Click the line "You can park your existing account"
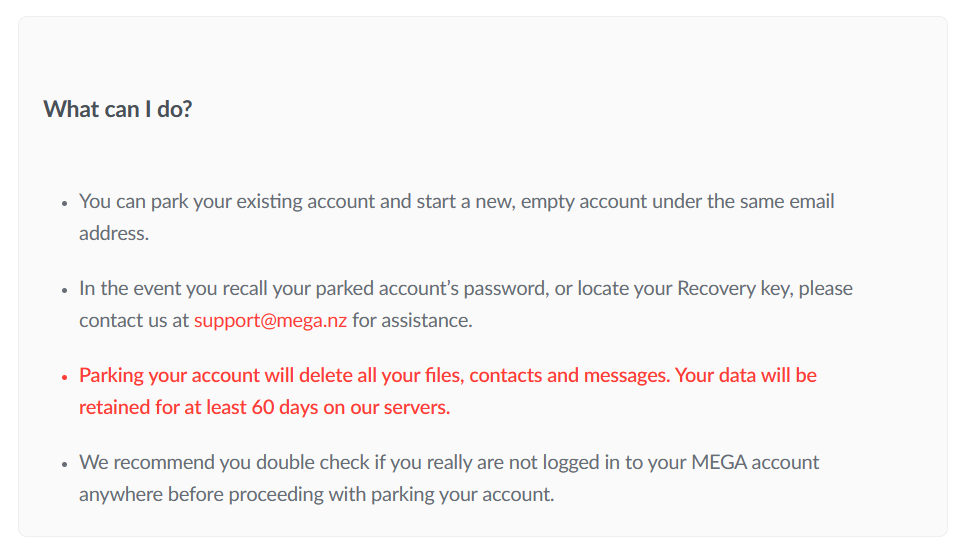 click(456, 202)
